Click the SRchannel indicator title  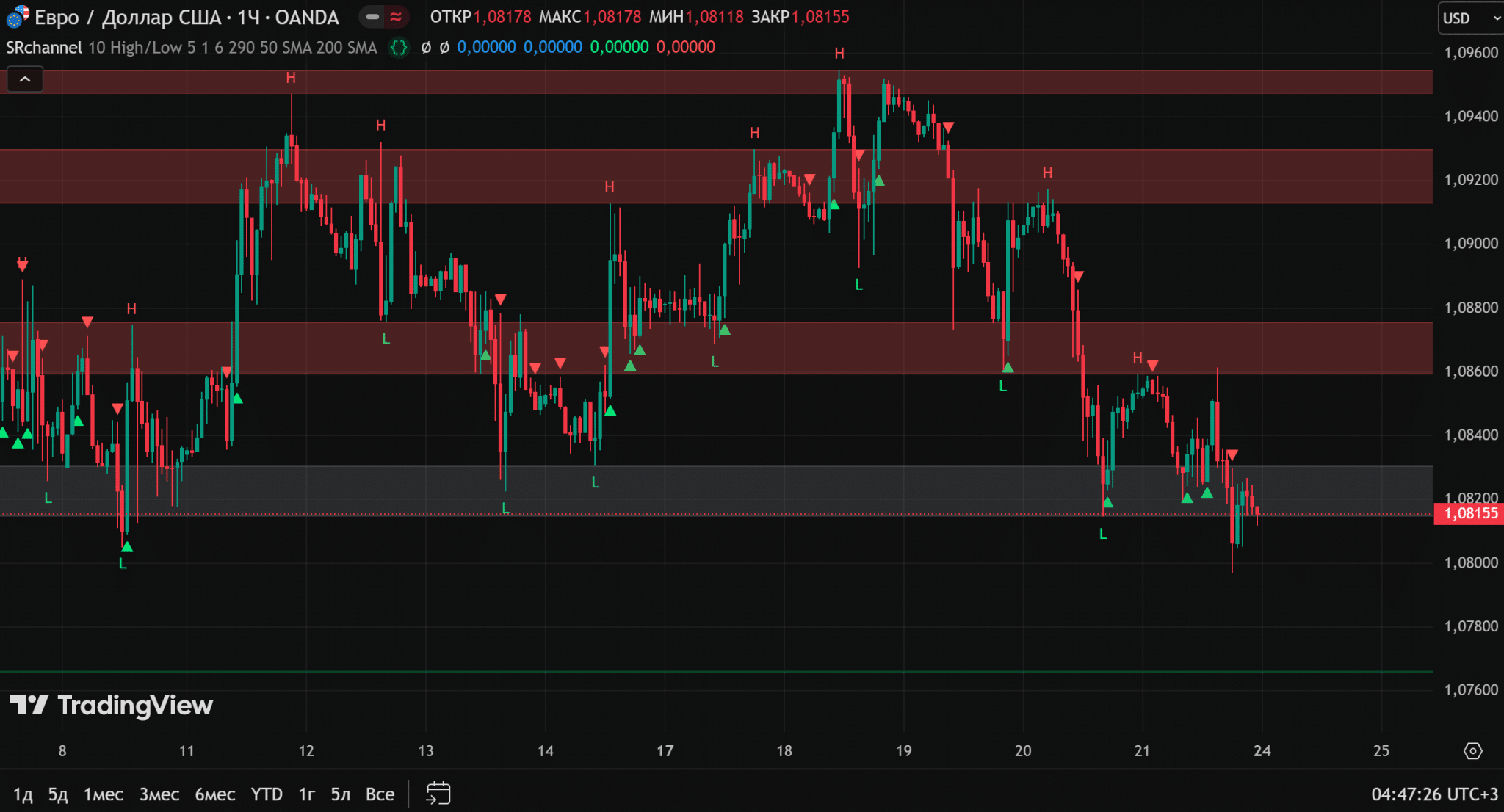pyautogui.click(x=44, y=48)
